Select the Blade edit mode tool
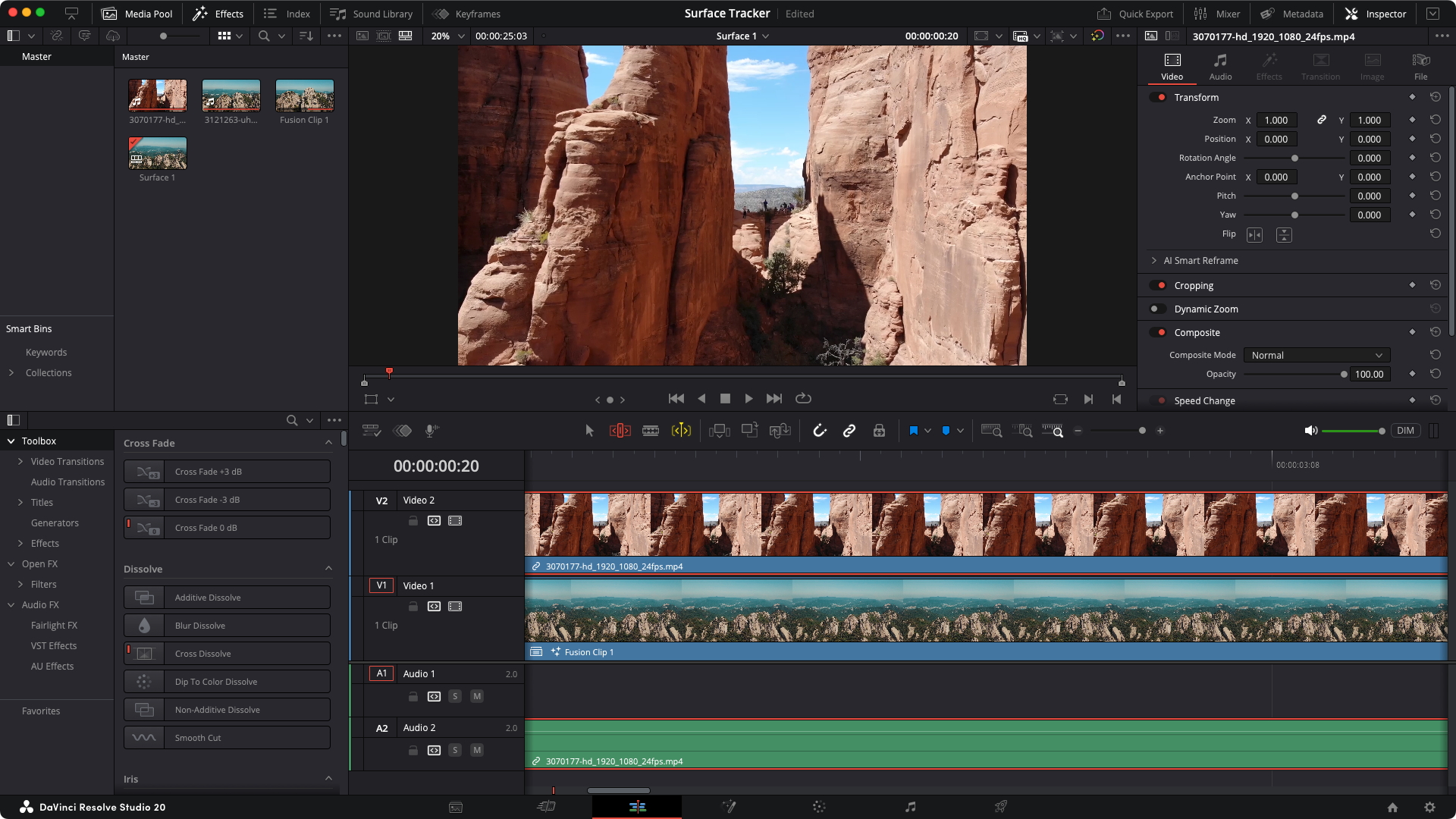 650,431
